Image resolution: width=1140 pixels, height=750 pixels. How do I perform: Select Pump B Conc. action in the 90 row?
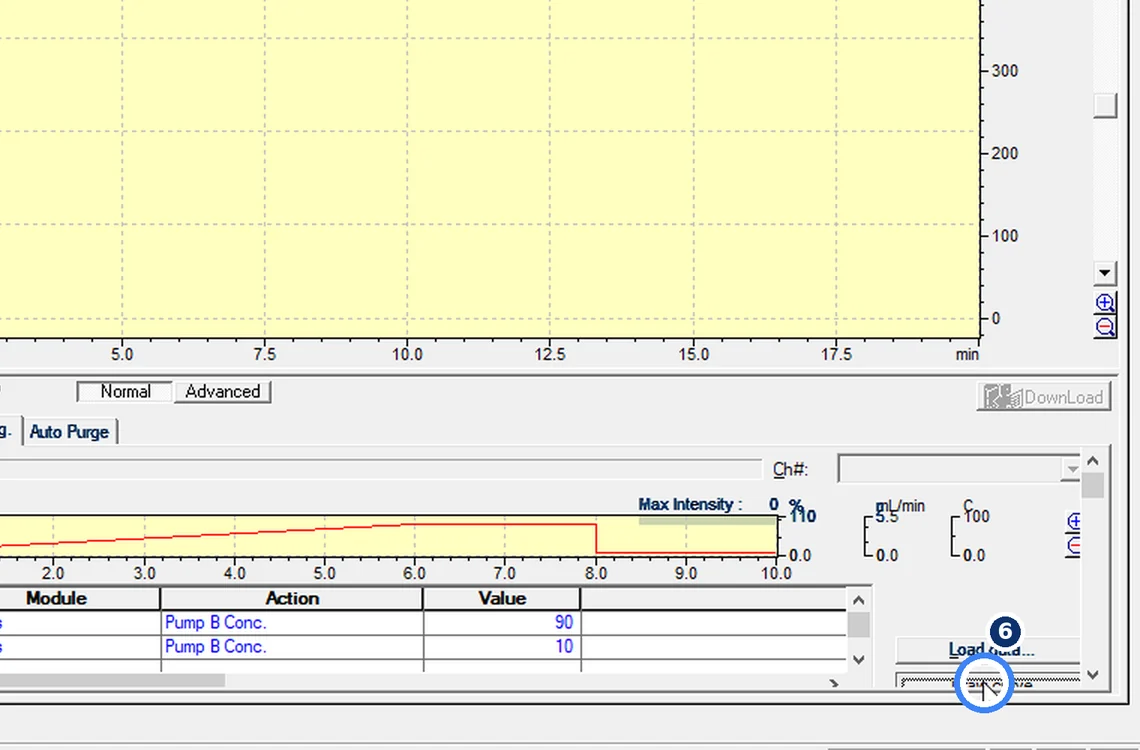pos(292,623)
